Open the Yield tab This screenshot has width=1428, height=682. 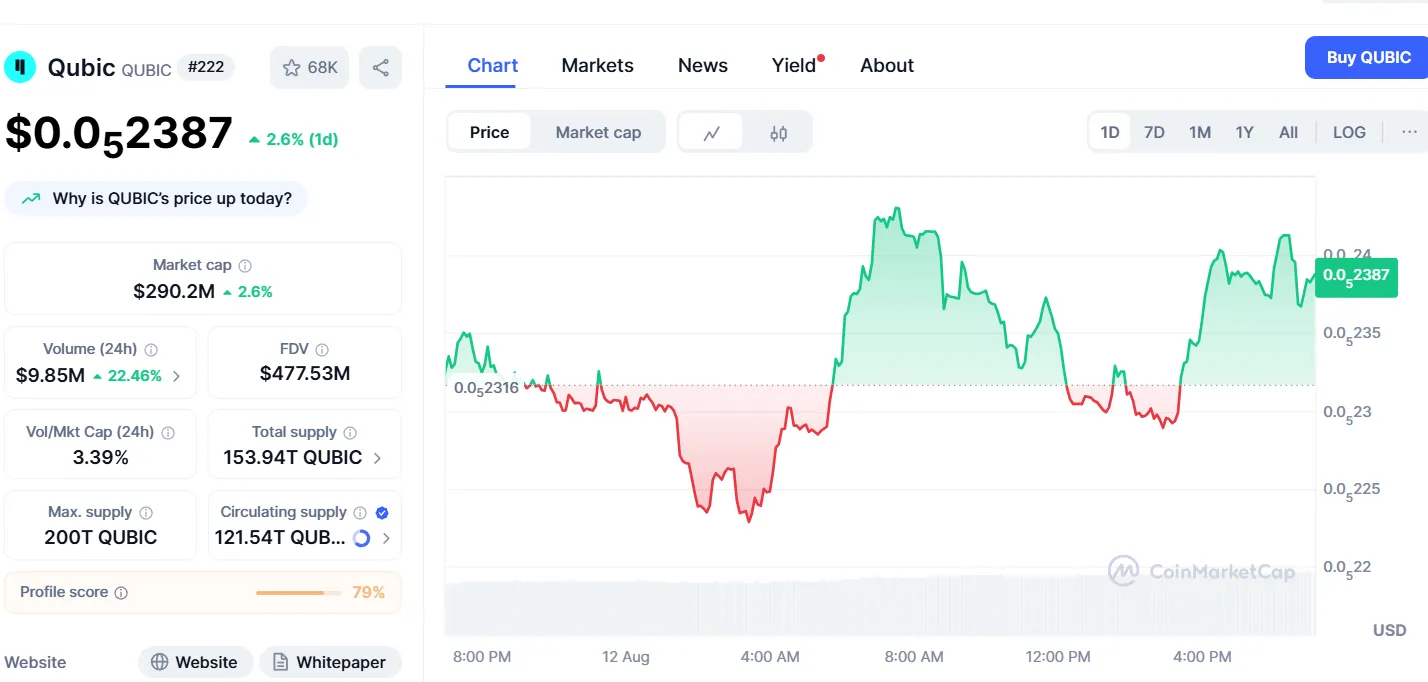[794, 66]
